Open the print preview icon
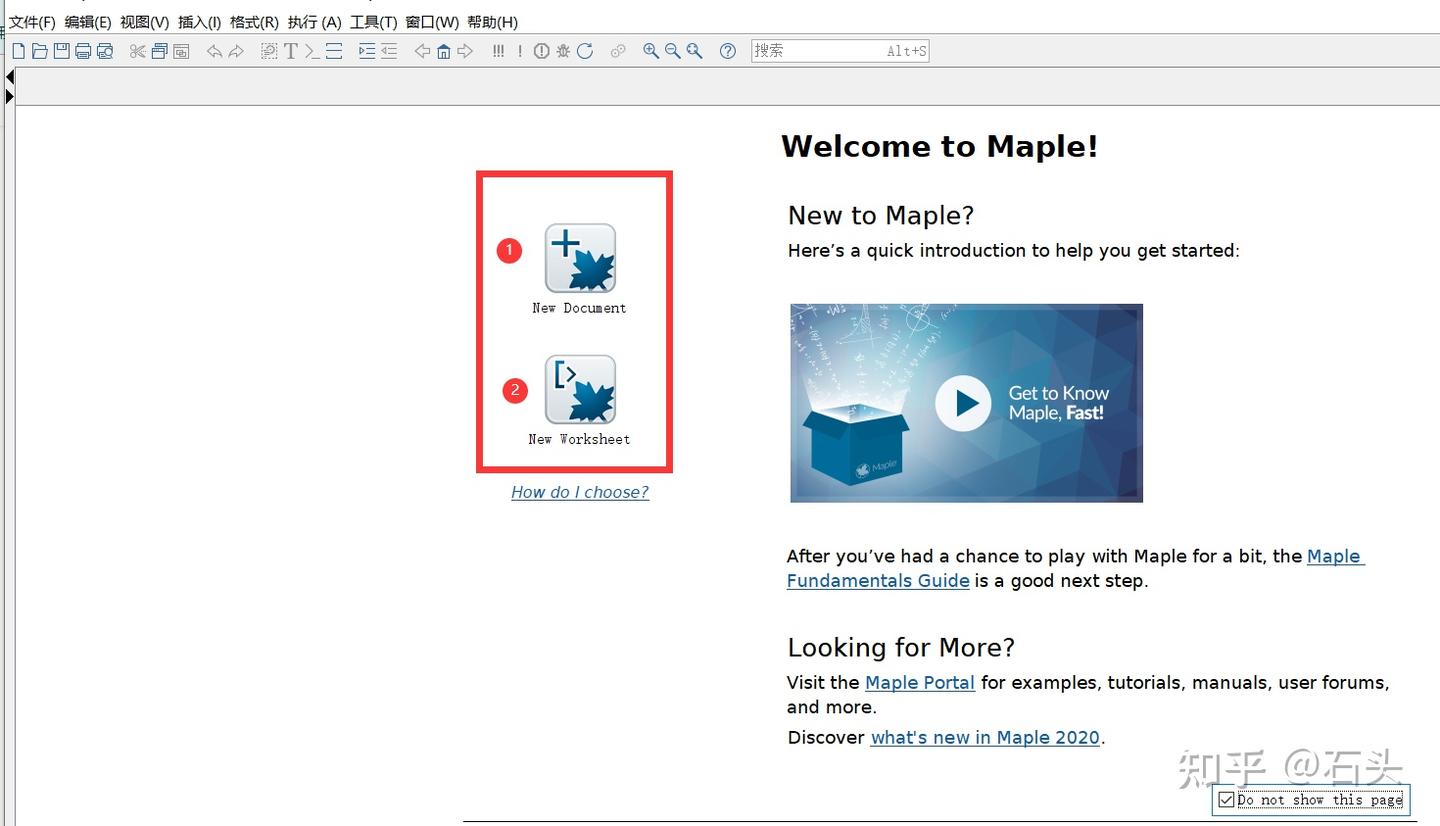The width and height of the screenshot is (1440, 826). 104,51
